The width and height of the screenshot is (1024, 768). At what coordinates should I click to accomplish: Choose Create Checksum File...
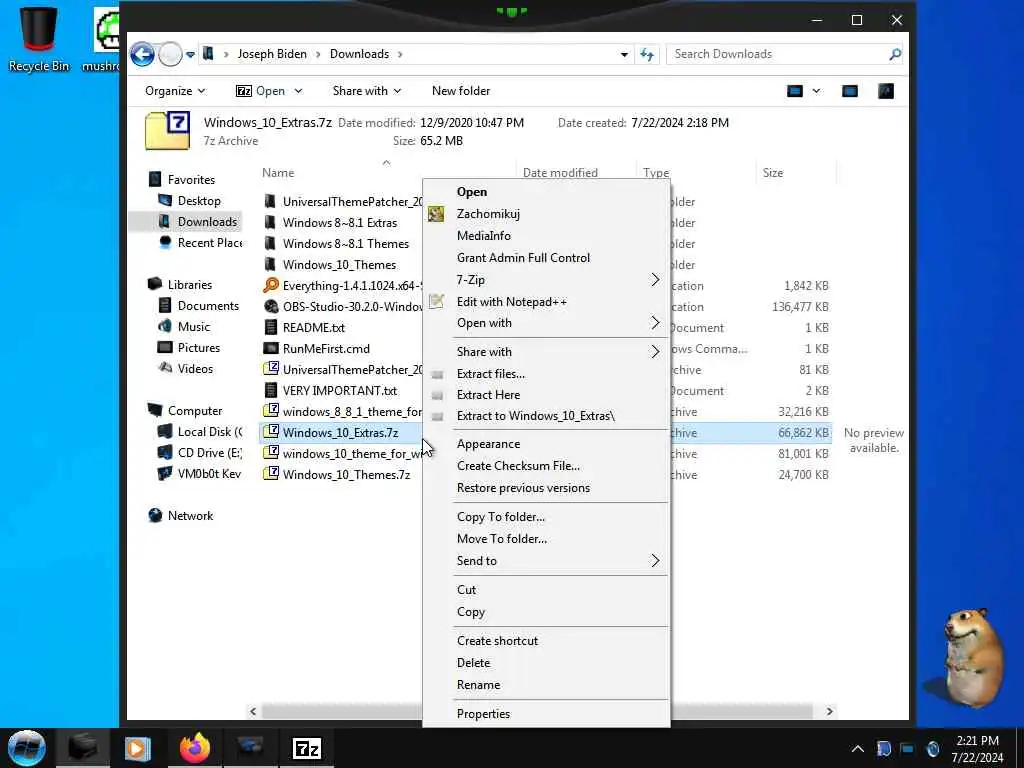tap(547, 466)
